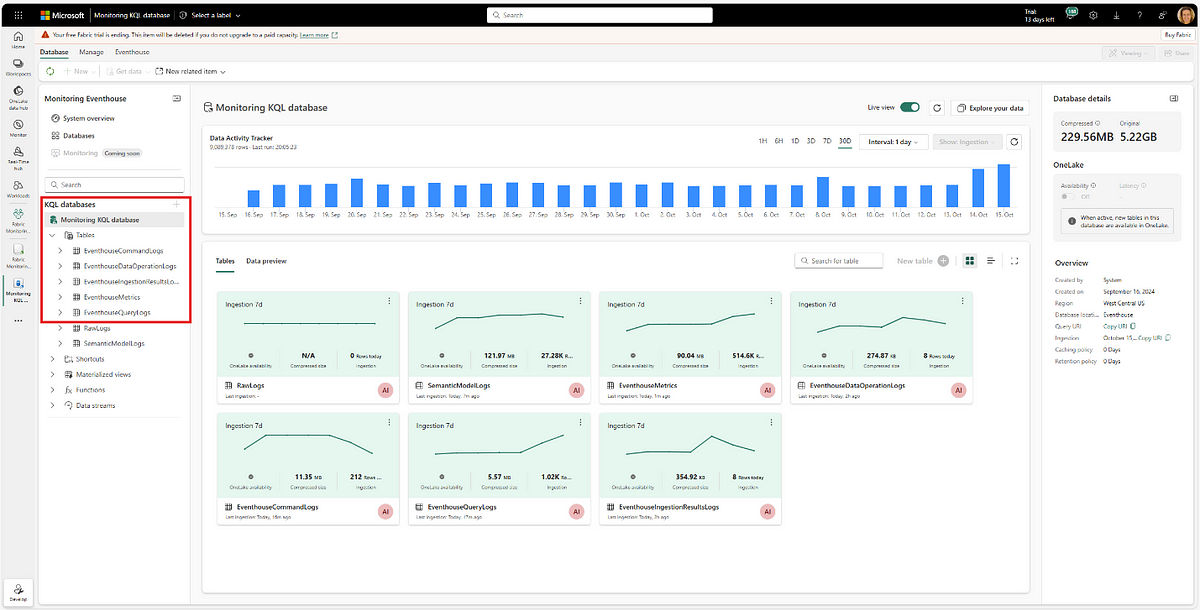Viewport: 1200px width, 610px height.
Task: Collapse the Tables tree node
Action: 53,235
